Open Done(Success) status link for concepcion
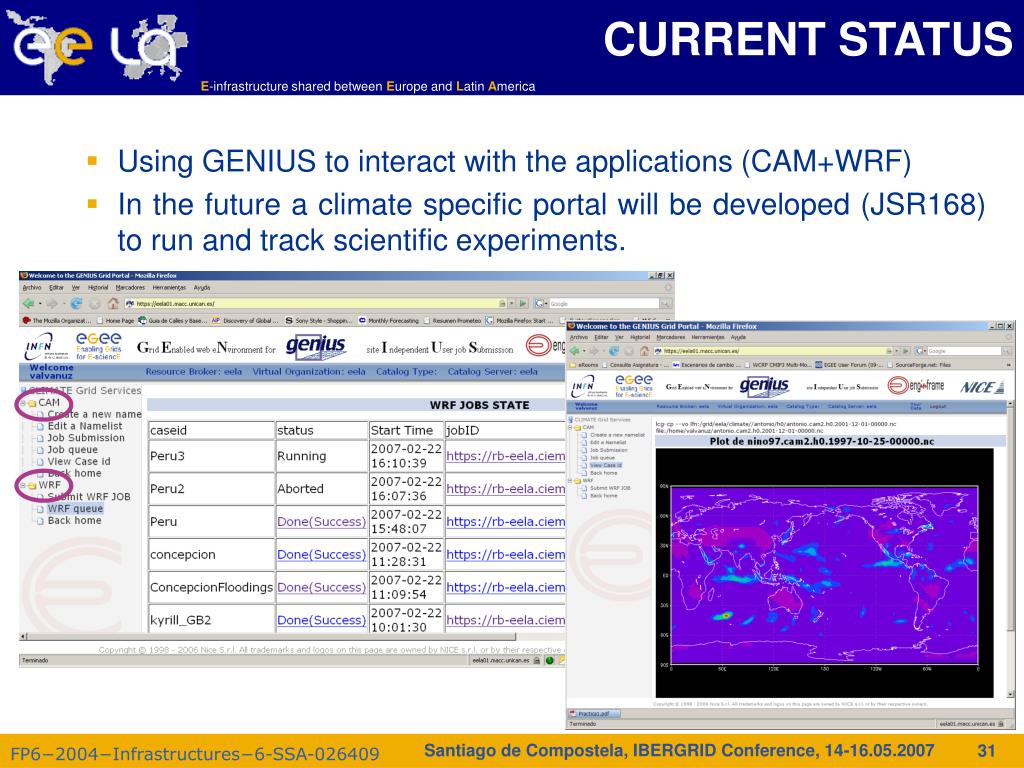 pyautogui.click(x=321, y=554)
